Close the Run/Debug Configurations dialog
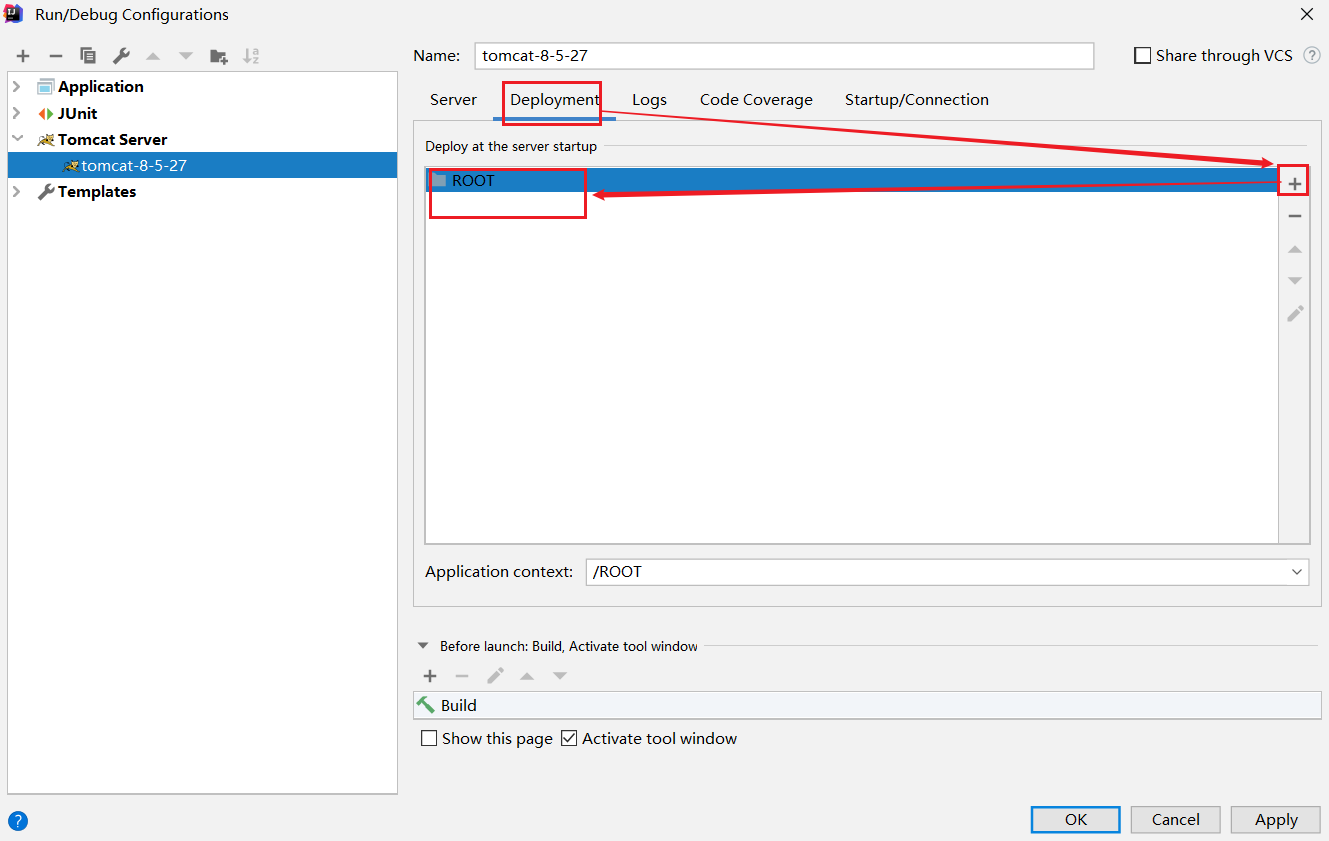1329x841 pixels. tap(1306, 14)
